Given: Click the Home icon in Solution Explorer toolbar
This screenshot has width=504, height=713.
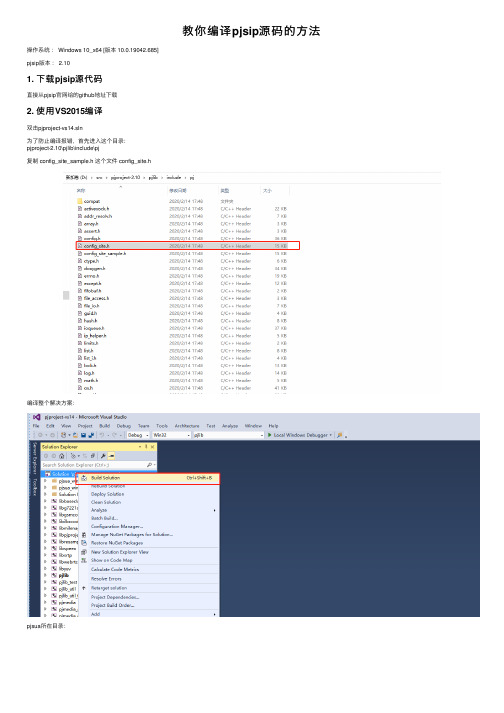Looking at the screenshot, I should (x=61, y=456).
